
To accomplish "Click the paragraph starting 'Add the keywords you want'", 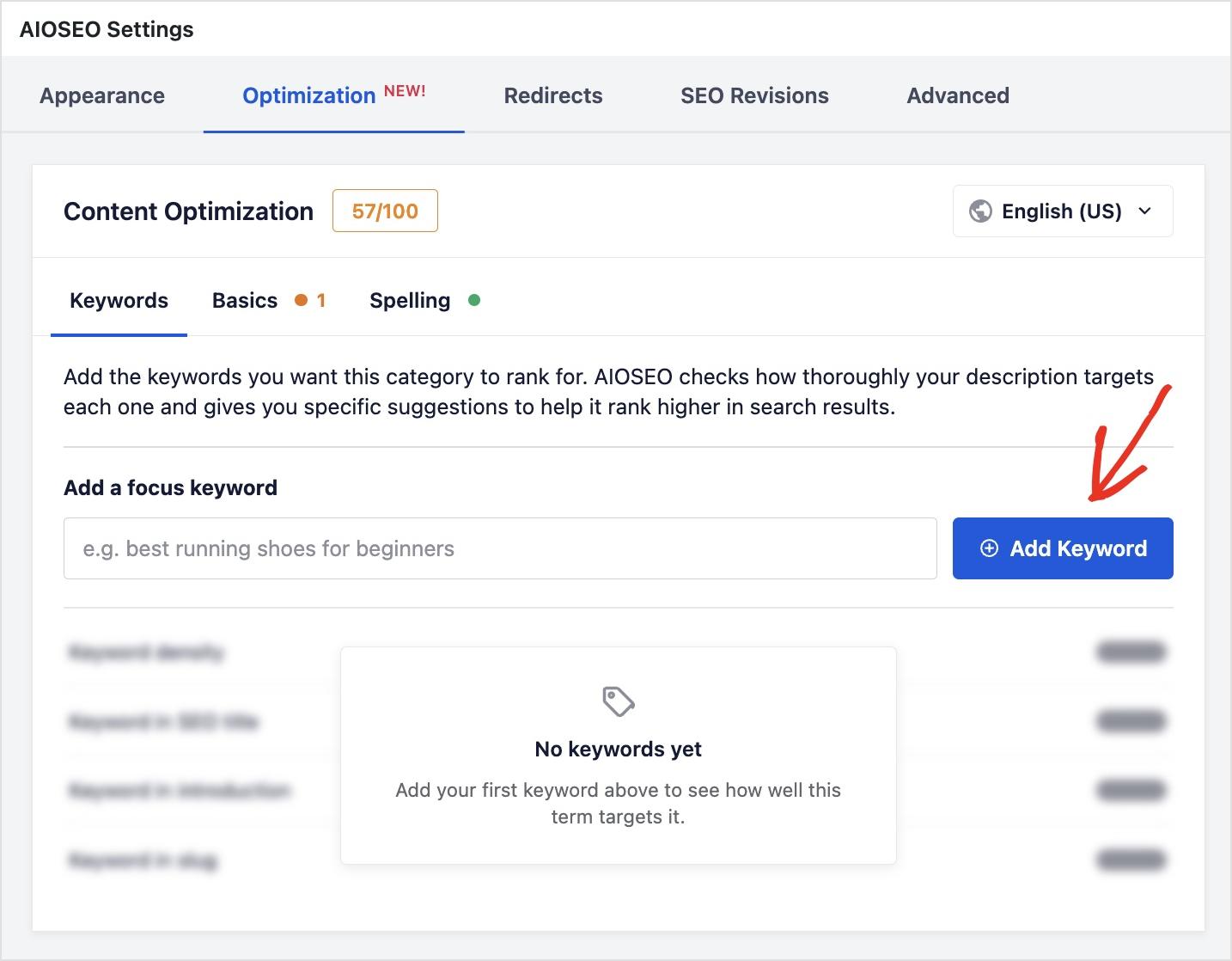I will [x=608, y=392].
